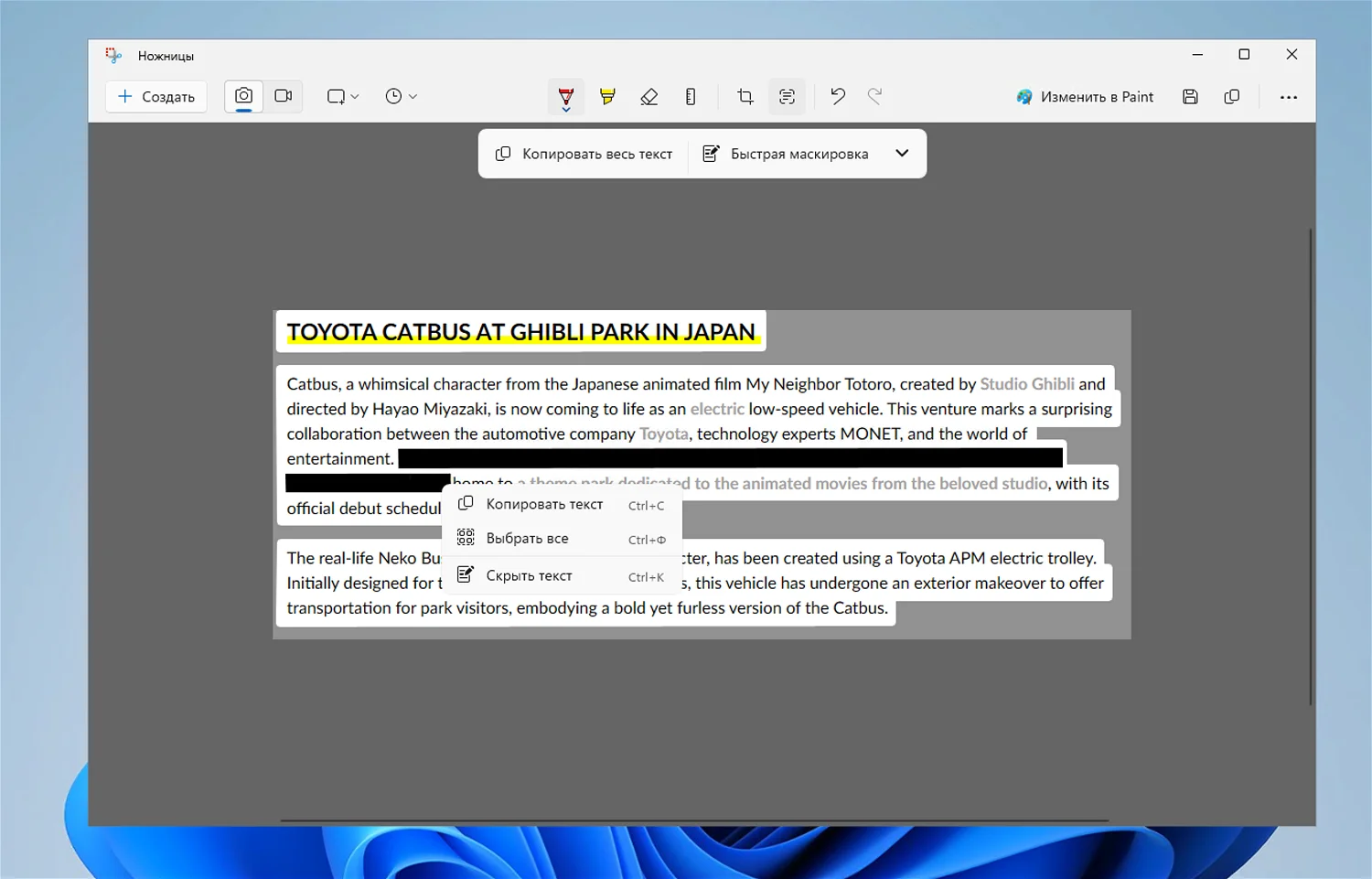Click Копировать весь текст button
The image size is (1372, 879).
(x=584, y=154)
